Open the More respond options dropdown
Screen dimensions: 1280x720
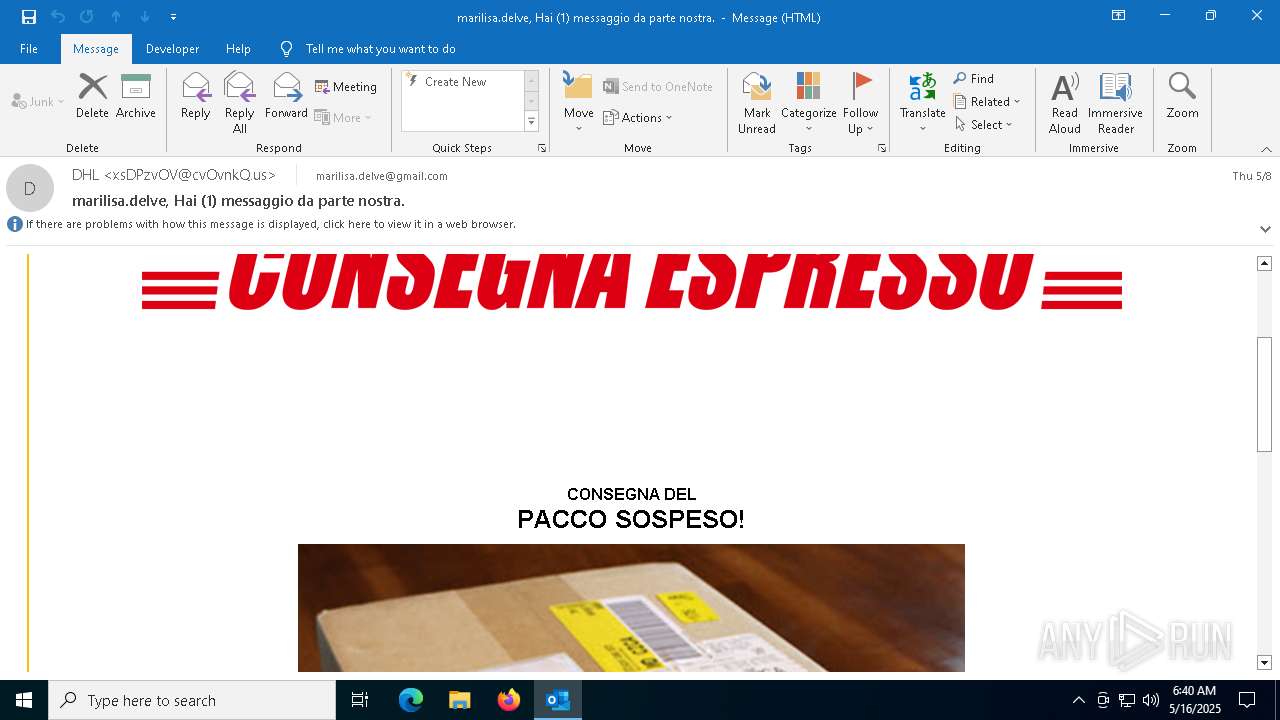343,117
